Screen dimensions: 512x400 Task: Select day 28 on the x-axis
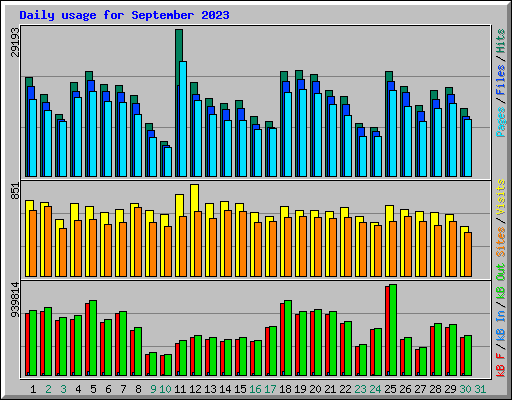(435, 389)
